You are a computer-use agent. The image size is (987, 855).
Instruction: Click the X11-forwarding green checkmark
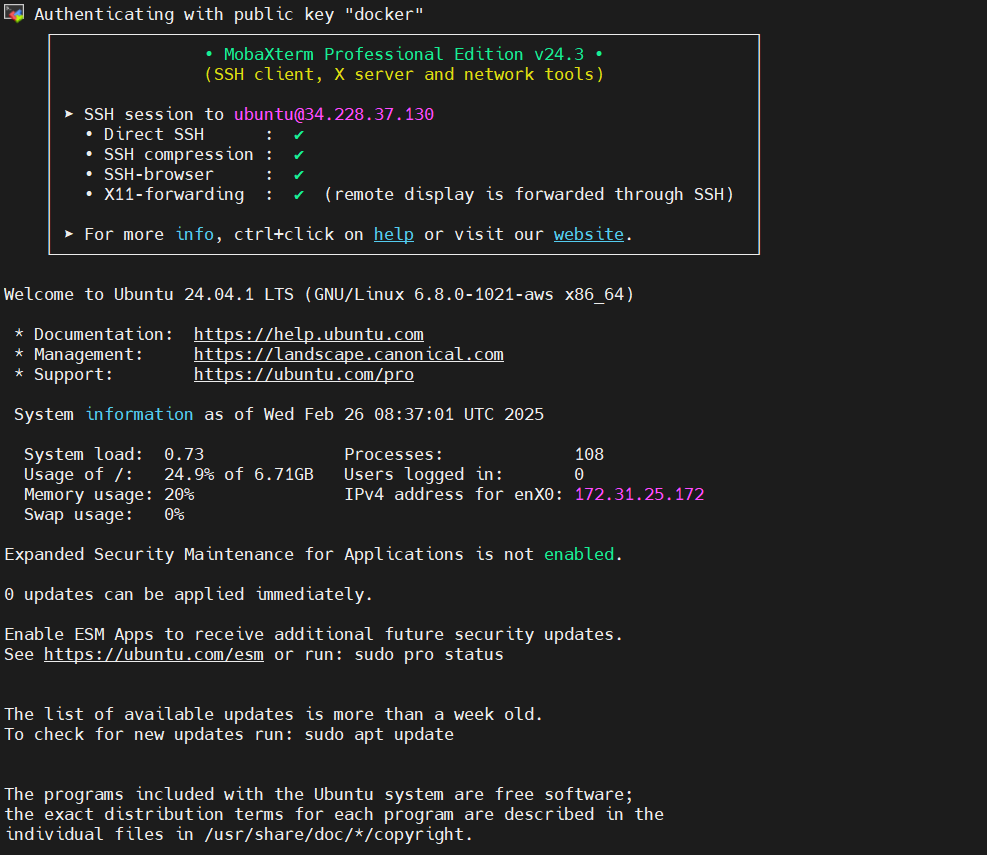click(x=299, y=195)
